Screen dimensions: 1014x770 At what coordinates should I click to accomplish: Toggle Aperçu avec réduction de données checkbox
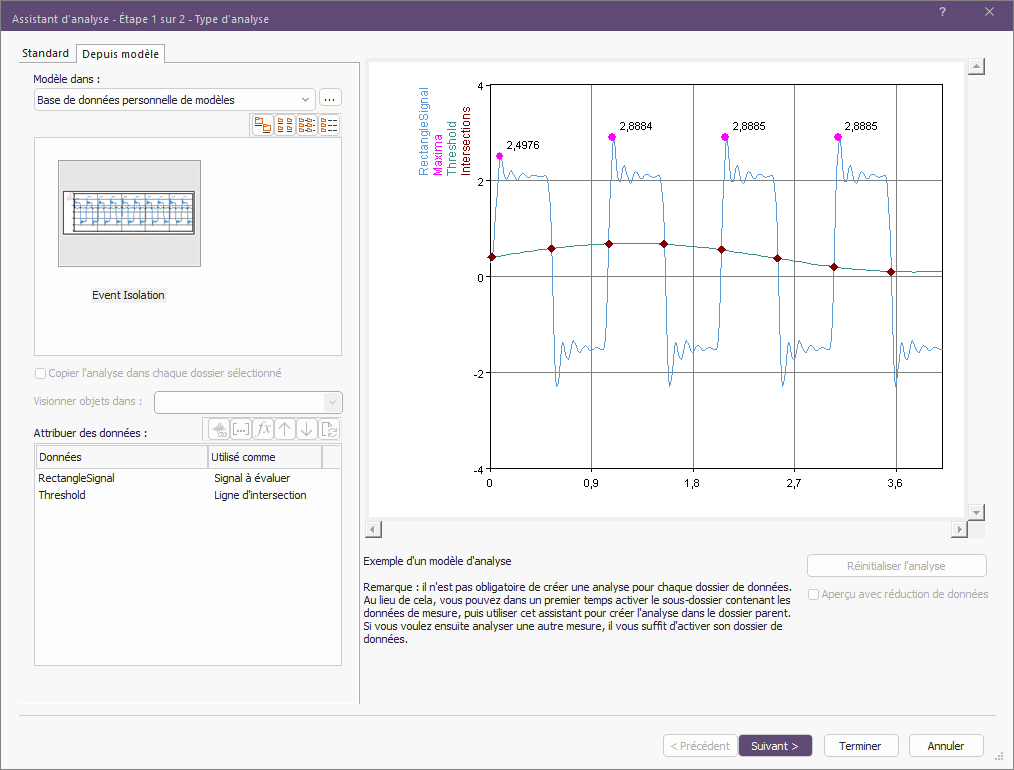click(x=813, y=594)
